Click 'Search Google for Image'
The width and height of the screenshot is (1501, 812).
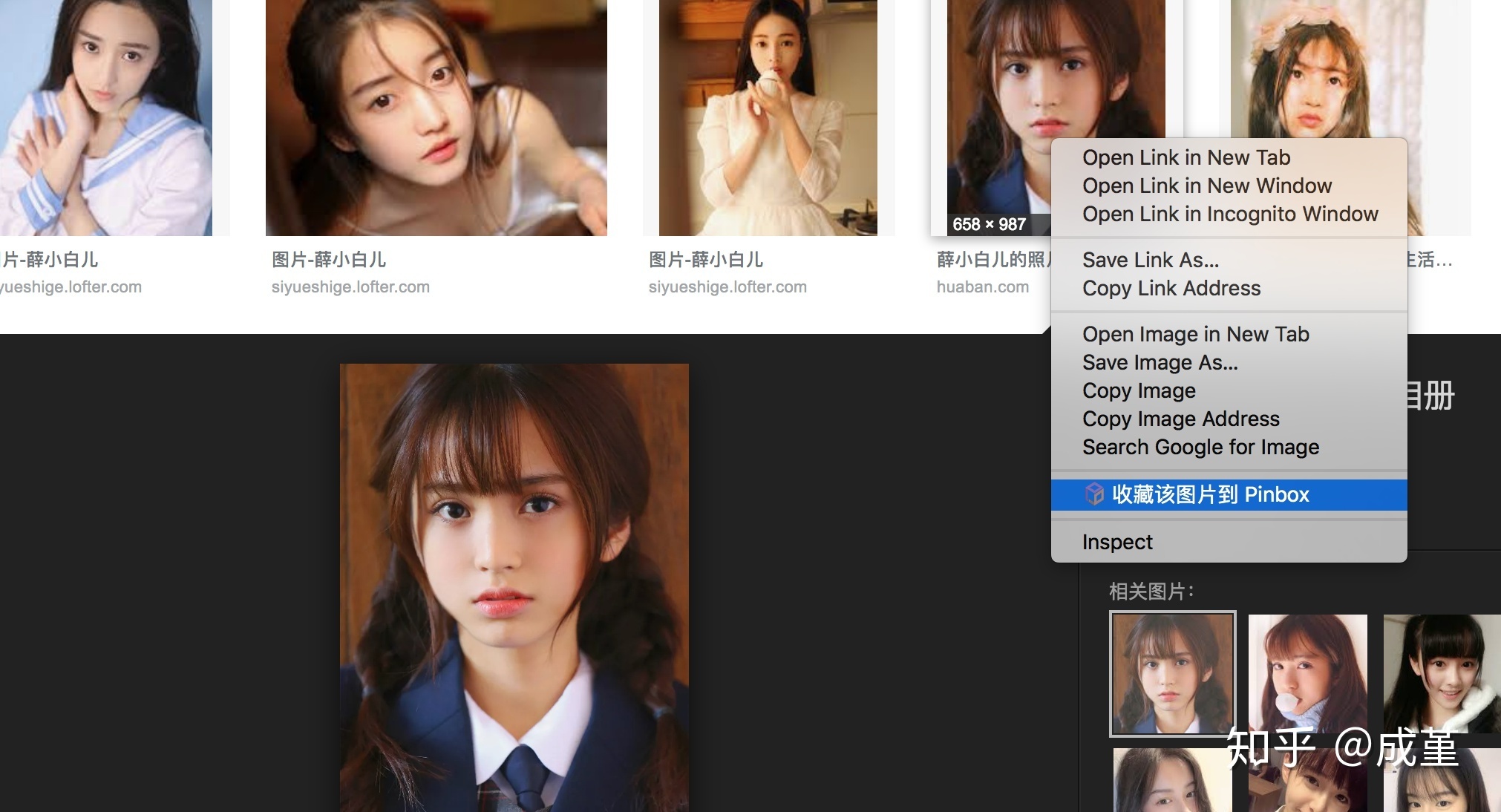(1200, 447)
